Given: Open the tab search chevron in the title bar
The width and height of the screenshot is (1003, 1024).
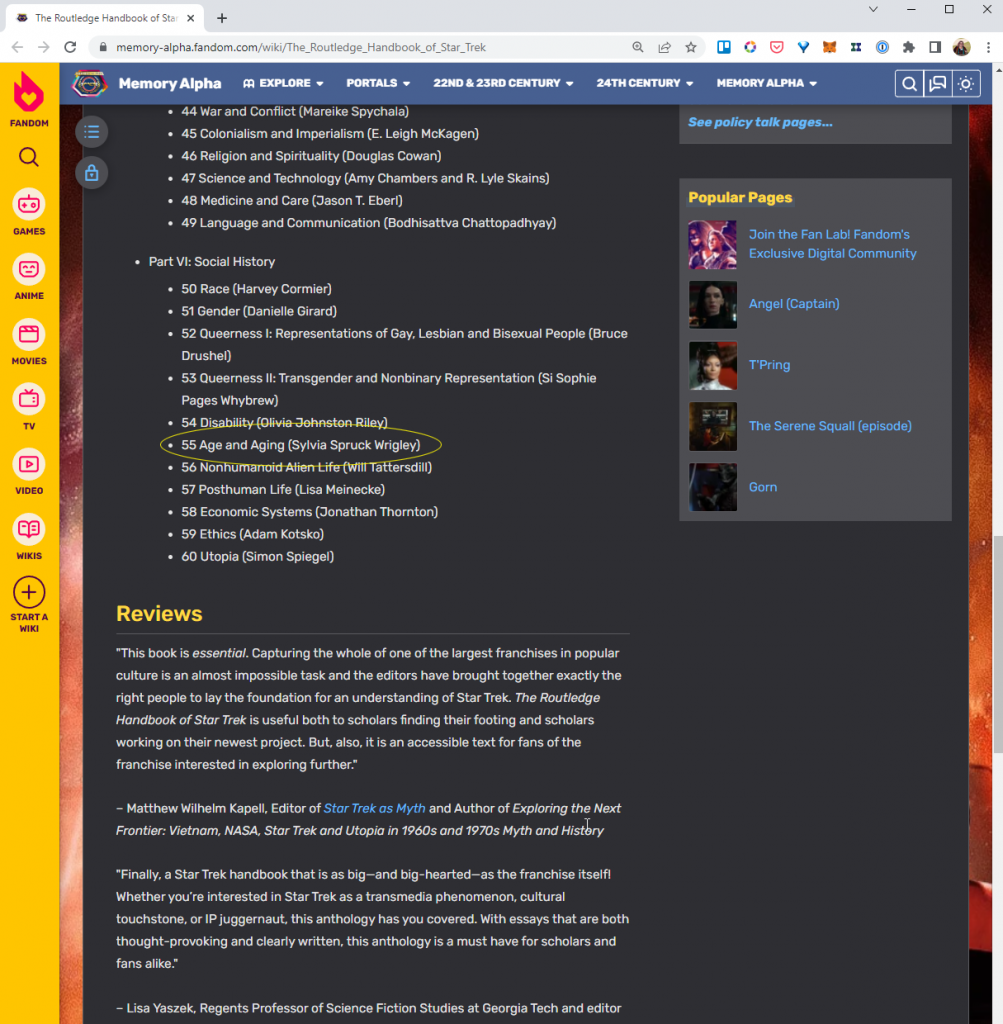Looking at the screenshot, I should click(x=873, y=9).
